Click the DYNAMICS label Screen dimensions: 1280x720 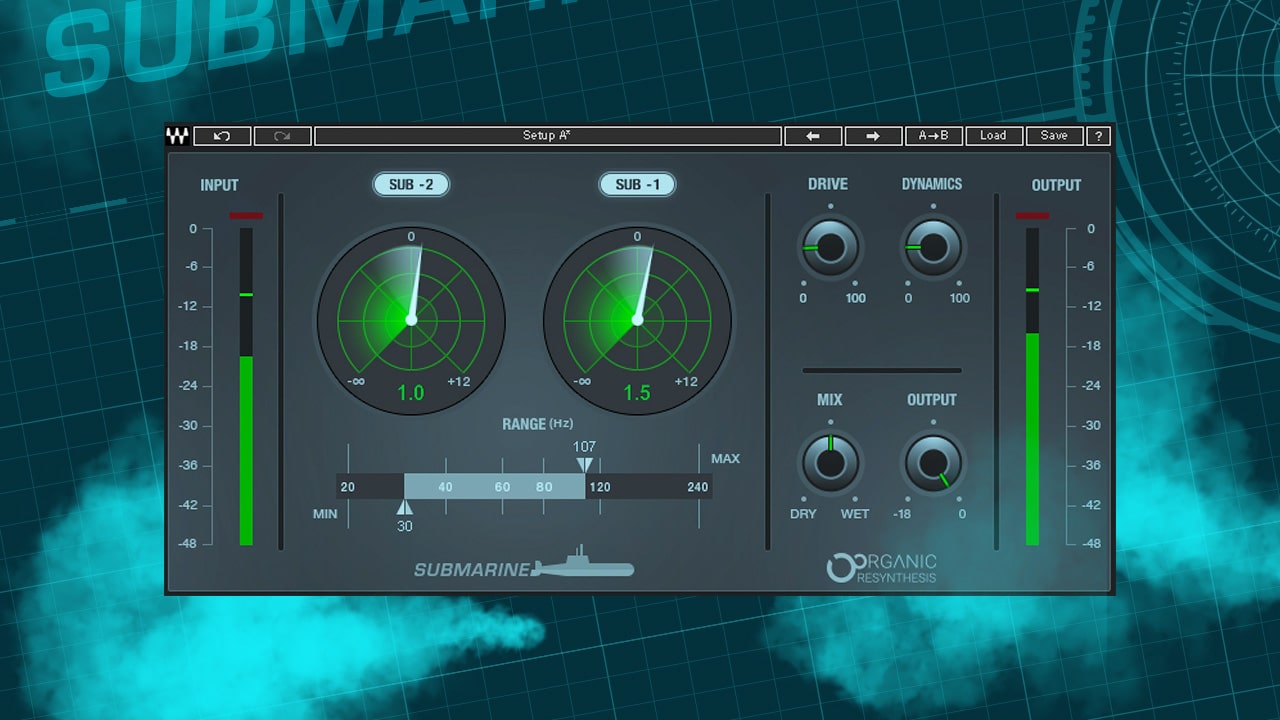(932, 184)
